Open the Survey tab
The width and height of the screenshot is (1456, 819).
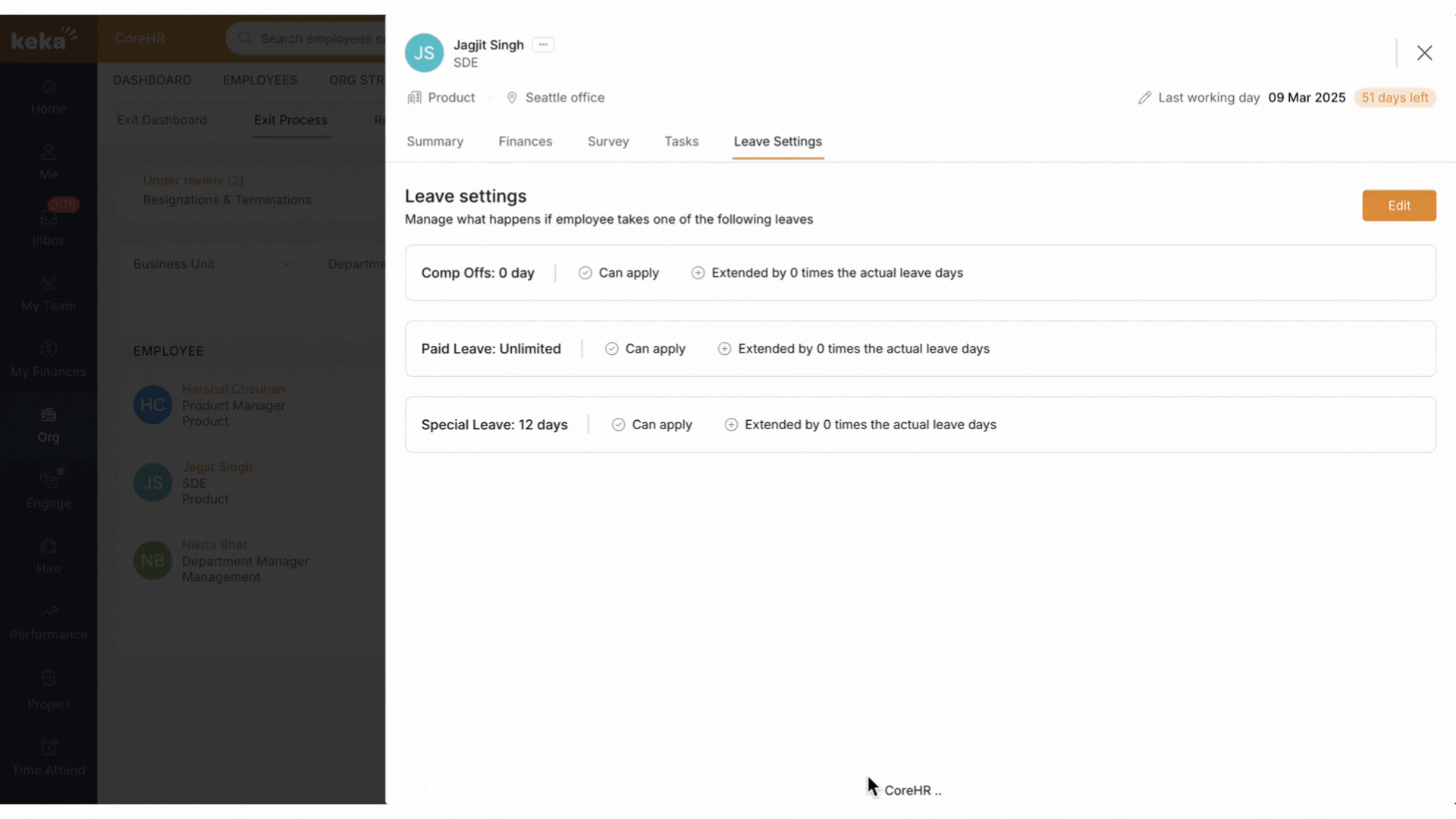607,142
